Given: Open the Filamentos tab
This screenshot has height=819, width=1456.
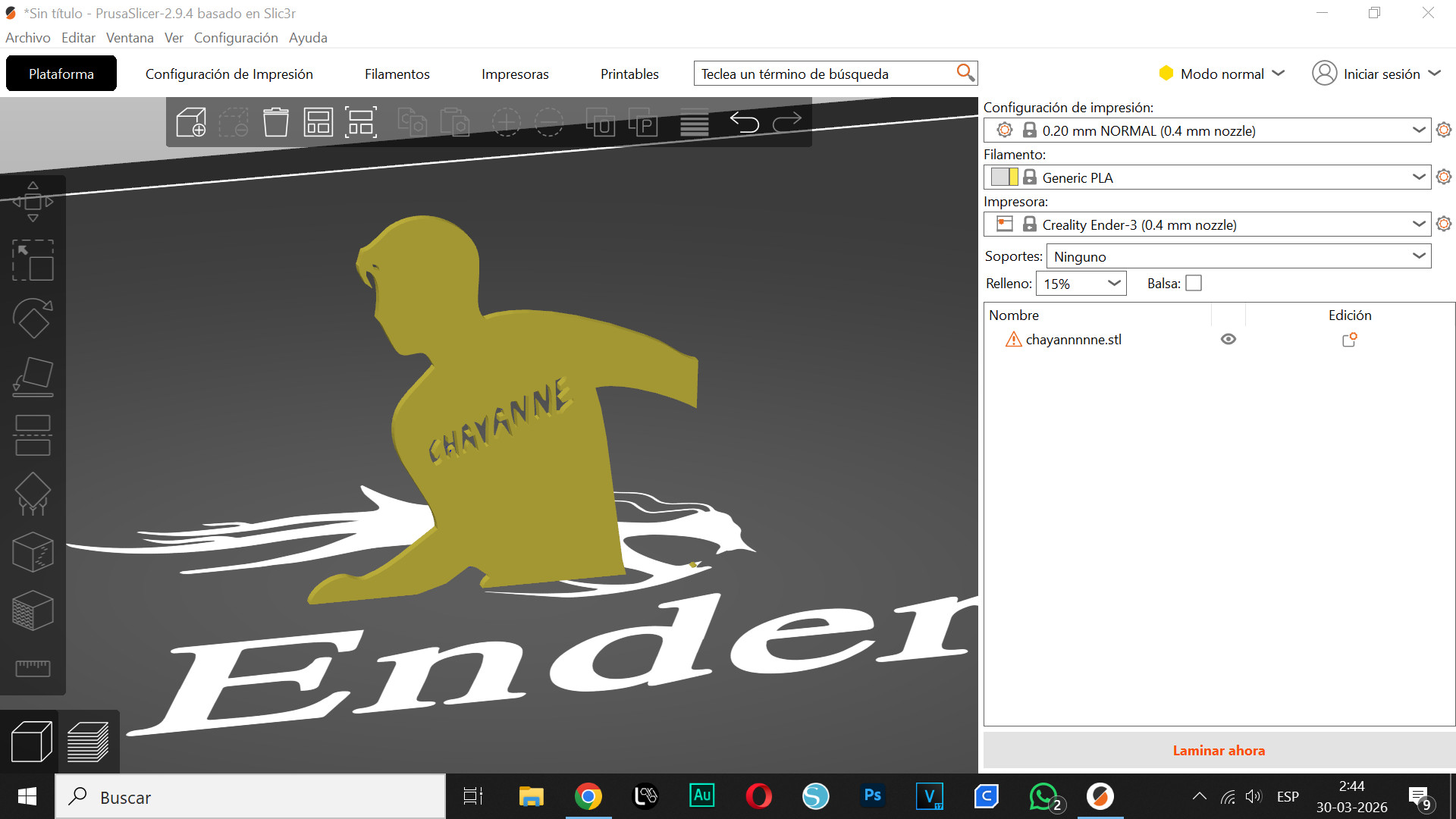Looking at the screenshot, I should (397, 74).
